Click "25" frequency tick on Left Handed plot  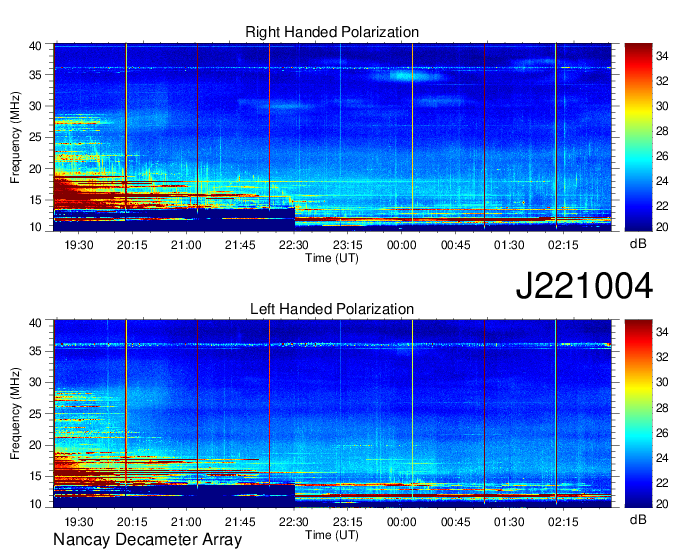pos(35,414)
